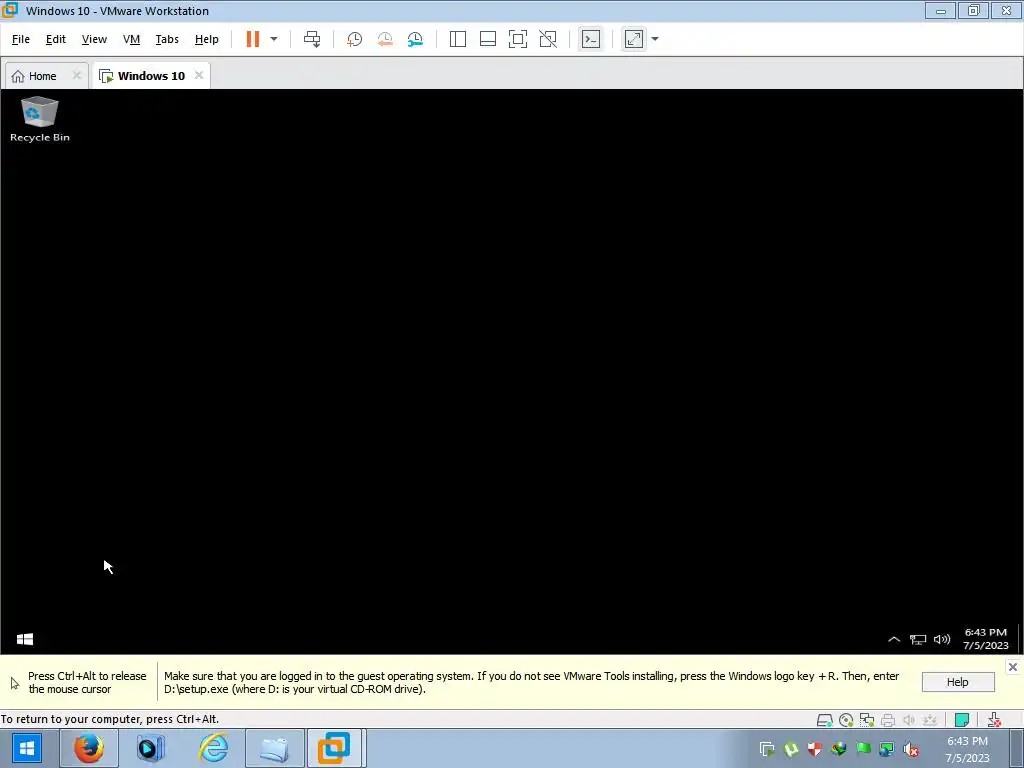Open the host Windows 7 Start button

[x=27, y=748]
